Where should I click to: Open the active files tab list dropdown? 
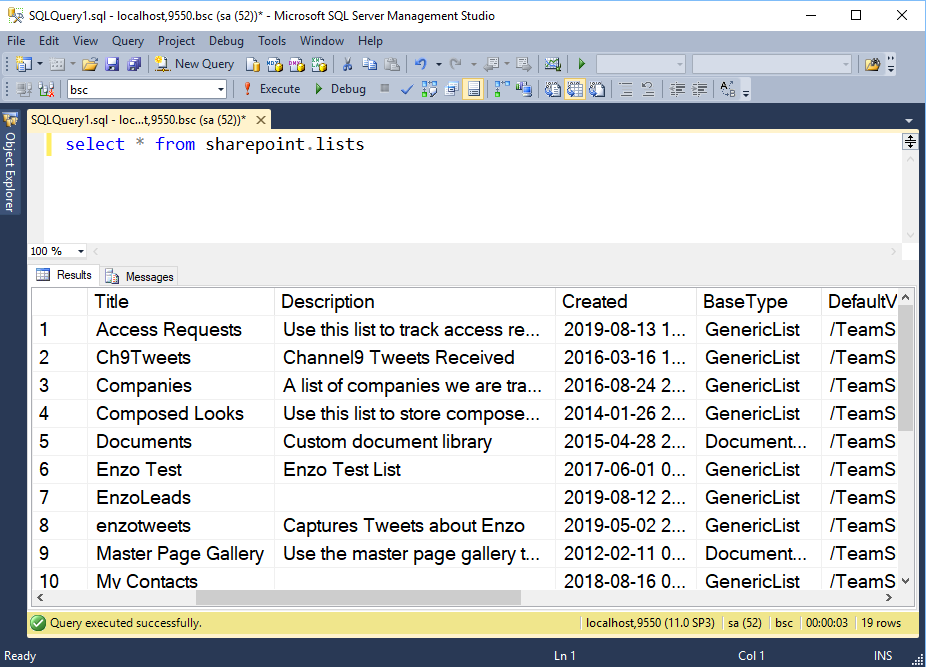coord(908,121)
